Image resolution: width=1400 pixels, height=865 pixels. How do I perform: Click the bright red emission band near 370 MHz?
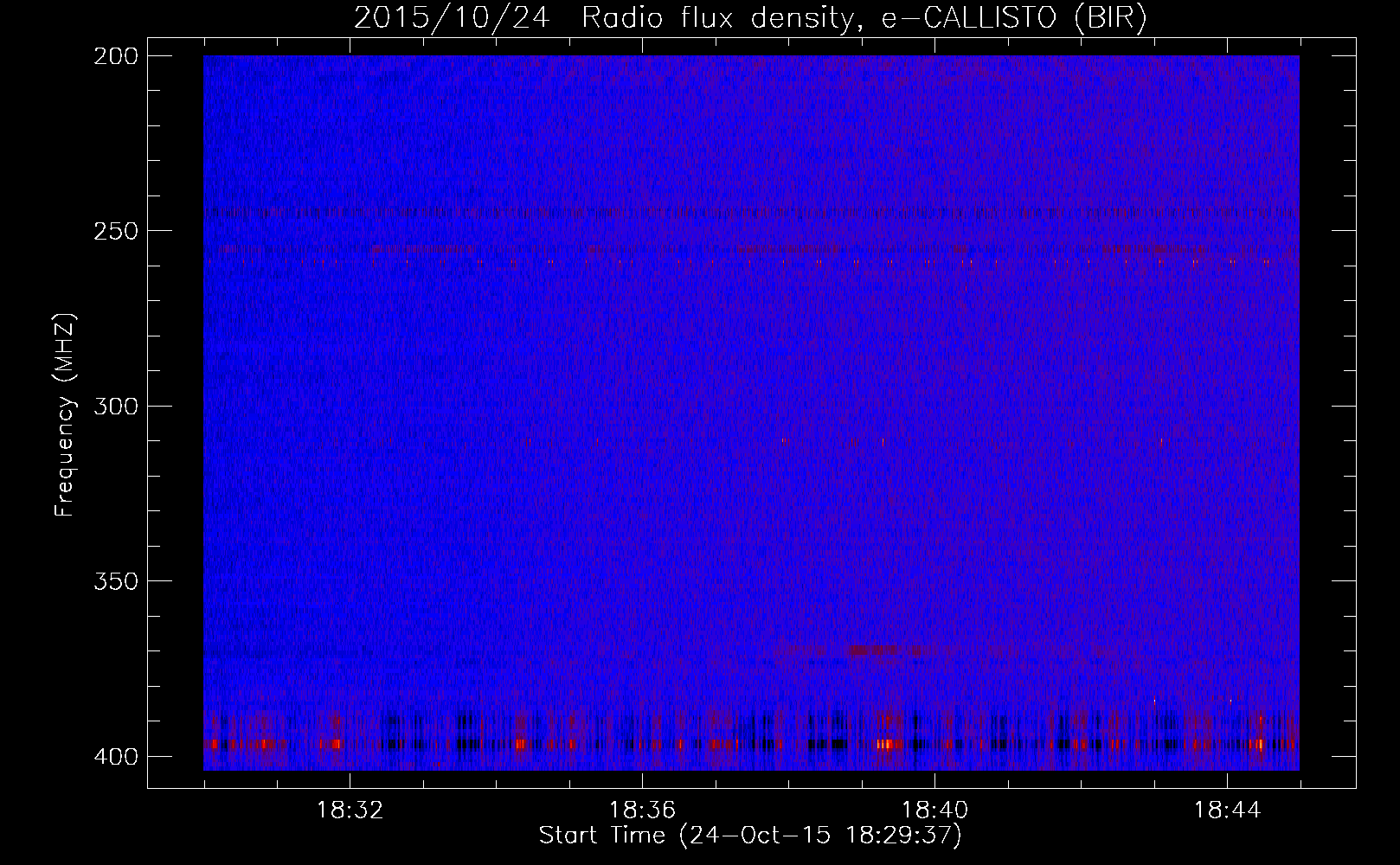pos(883,650)
